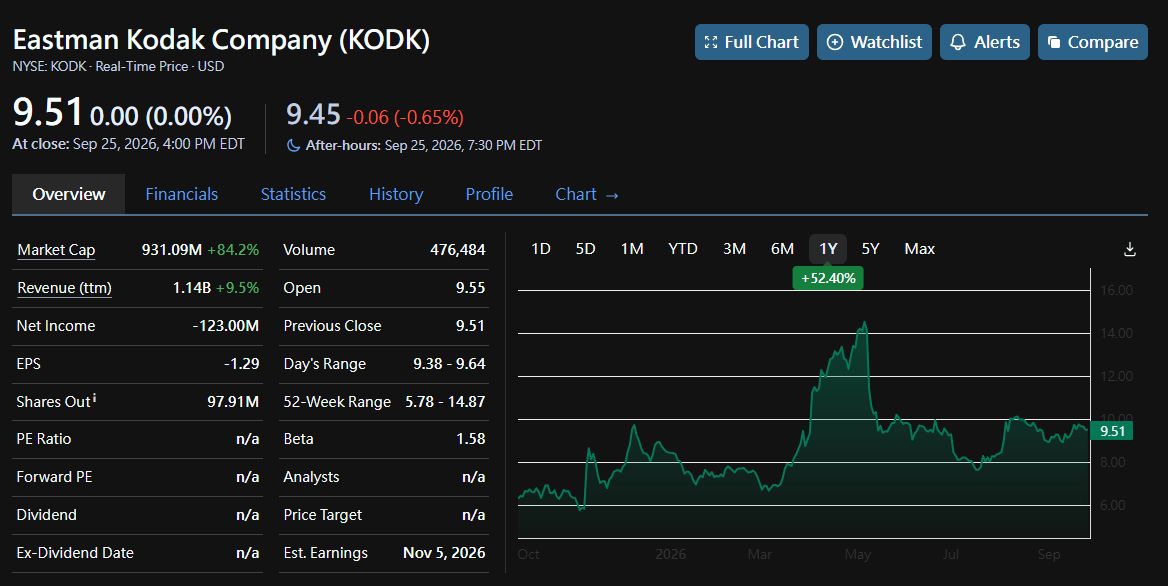
Task: Select the Overview tab
Action: [69, 194]
